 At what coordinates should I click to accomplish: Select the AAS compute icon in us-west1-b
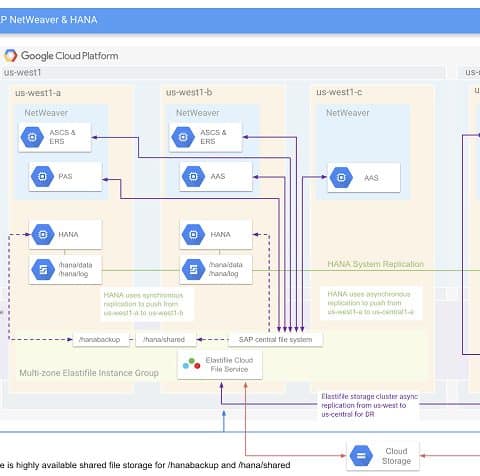click(193, 176)
